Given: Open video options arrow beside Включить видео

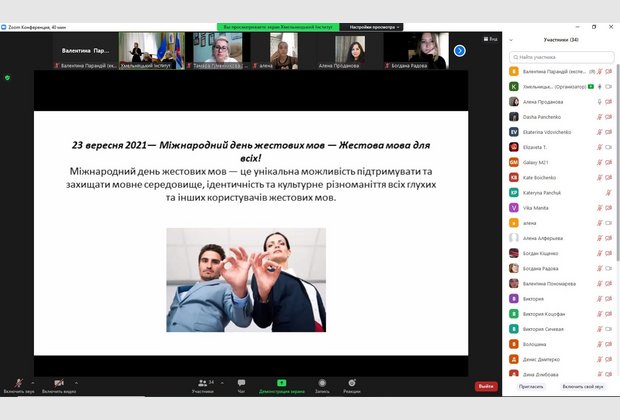Looking at the screenshot, I should pos(76,383).
